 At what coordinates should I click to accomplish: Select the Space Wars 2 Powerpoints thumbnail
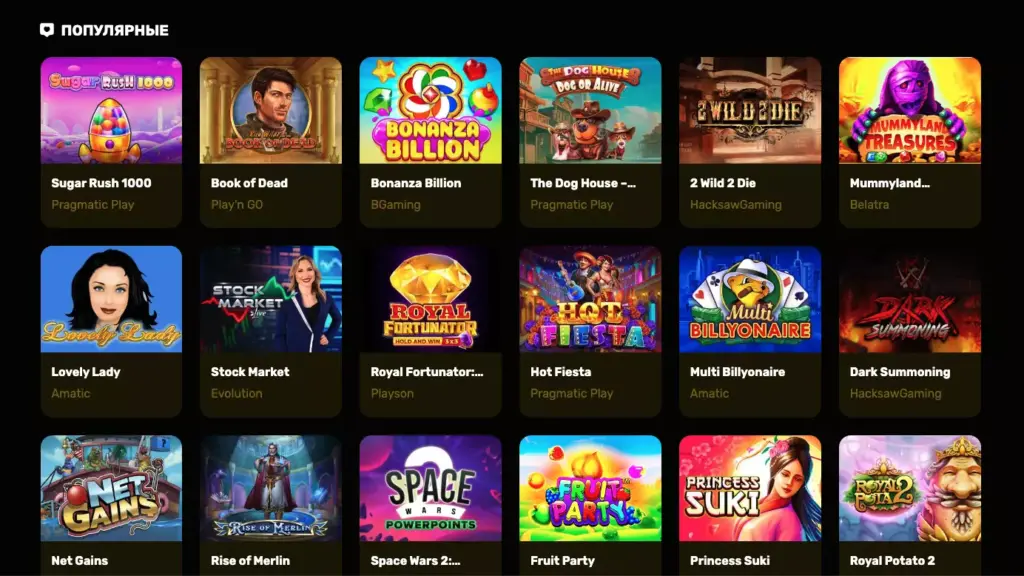coord(430,488)
